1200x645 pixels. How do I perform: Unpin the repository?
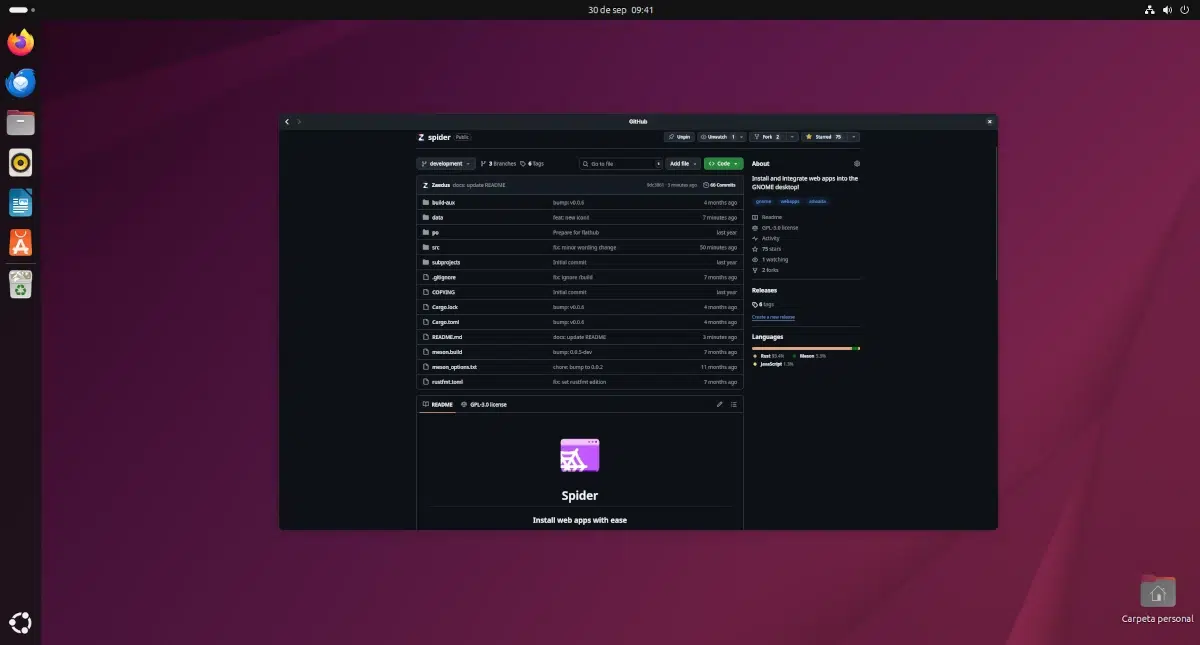[x=679, y=137]
